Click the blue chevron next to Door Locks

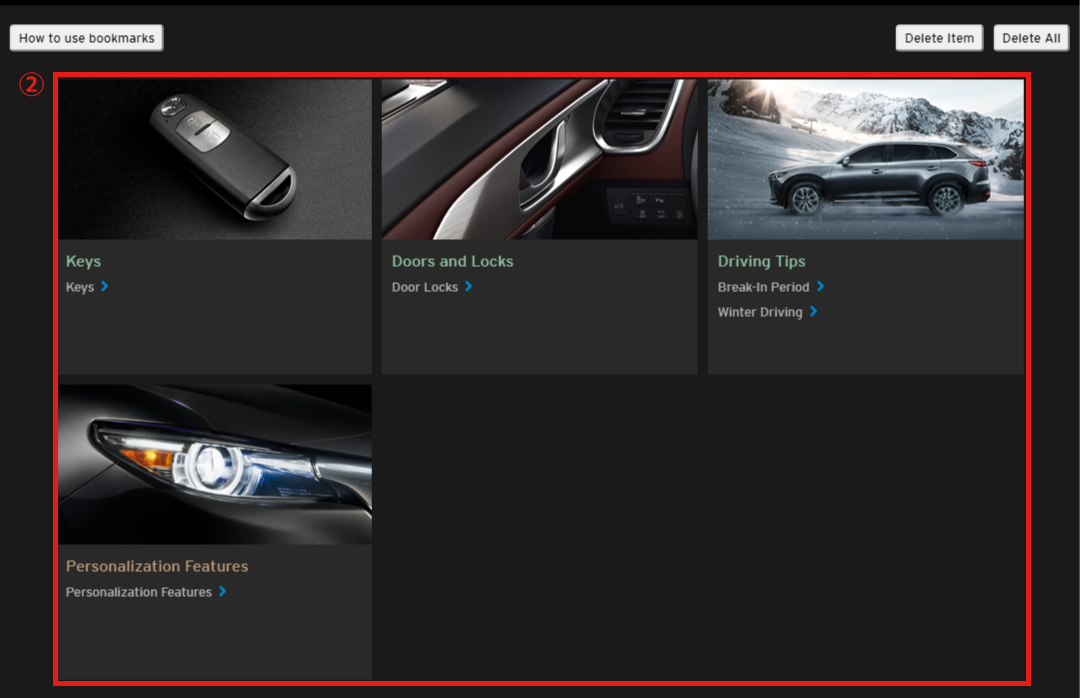469,287
